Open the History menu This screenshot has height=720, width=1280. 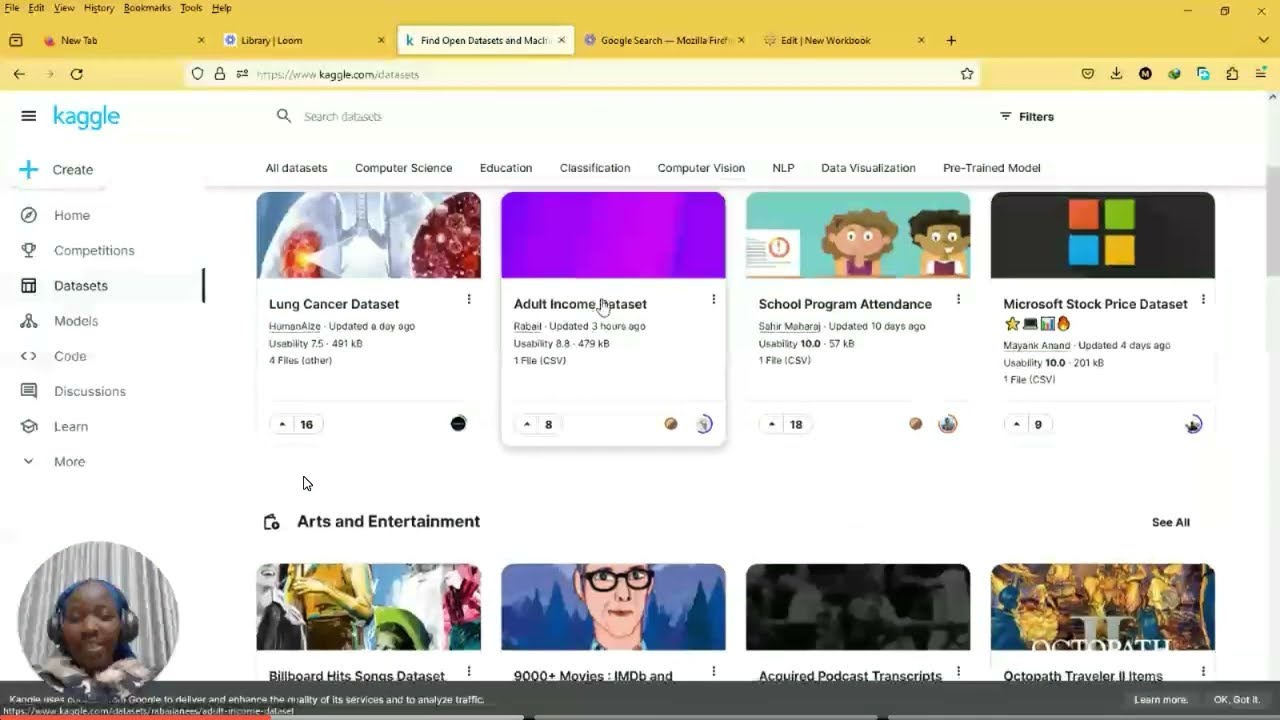(x=98, y=8)
